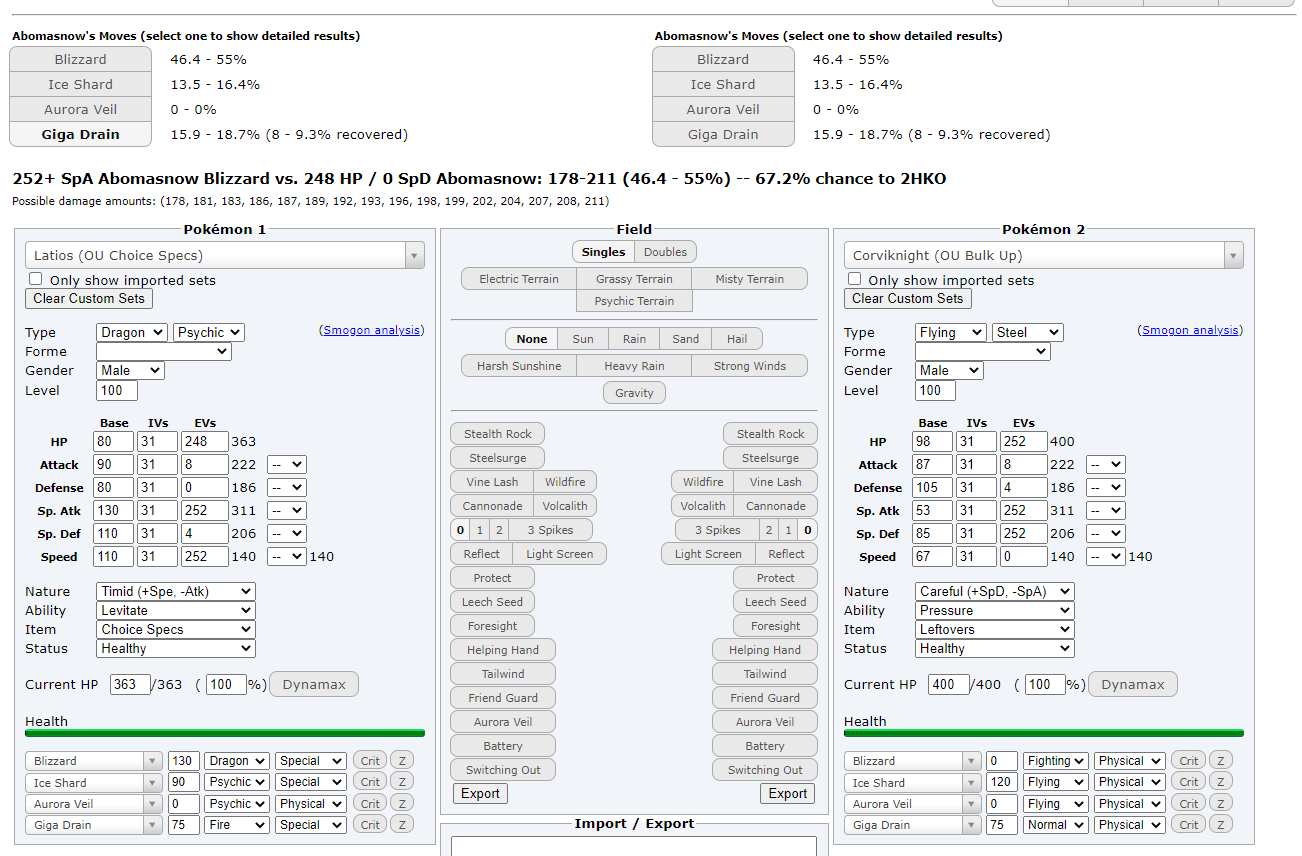Viewport: 1302px width, 856px height.
Task: Enable Grassy Terrain
Action: coord(634,279)
